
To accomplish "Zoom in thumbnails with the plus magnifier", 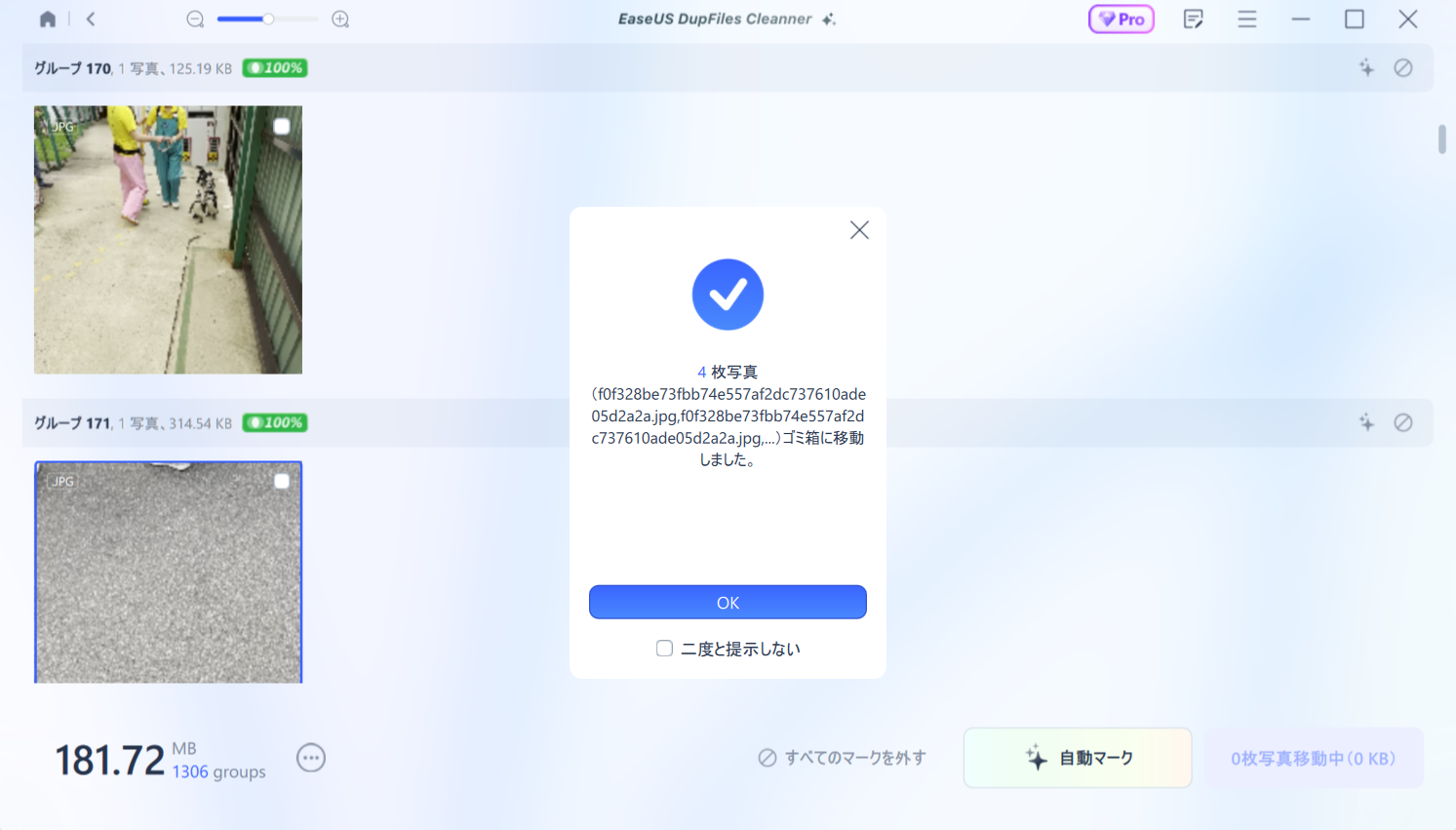I will tap(340, 19).
